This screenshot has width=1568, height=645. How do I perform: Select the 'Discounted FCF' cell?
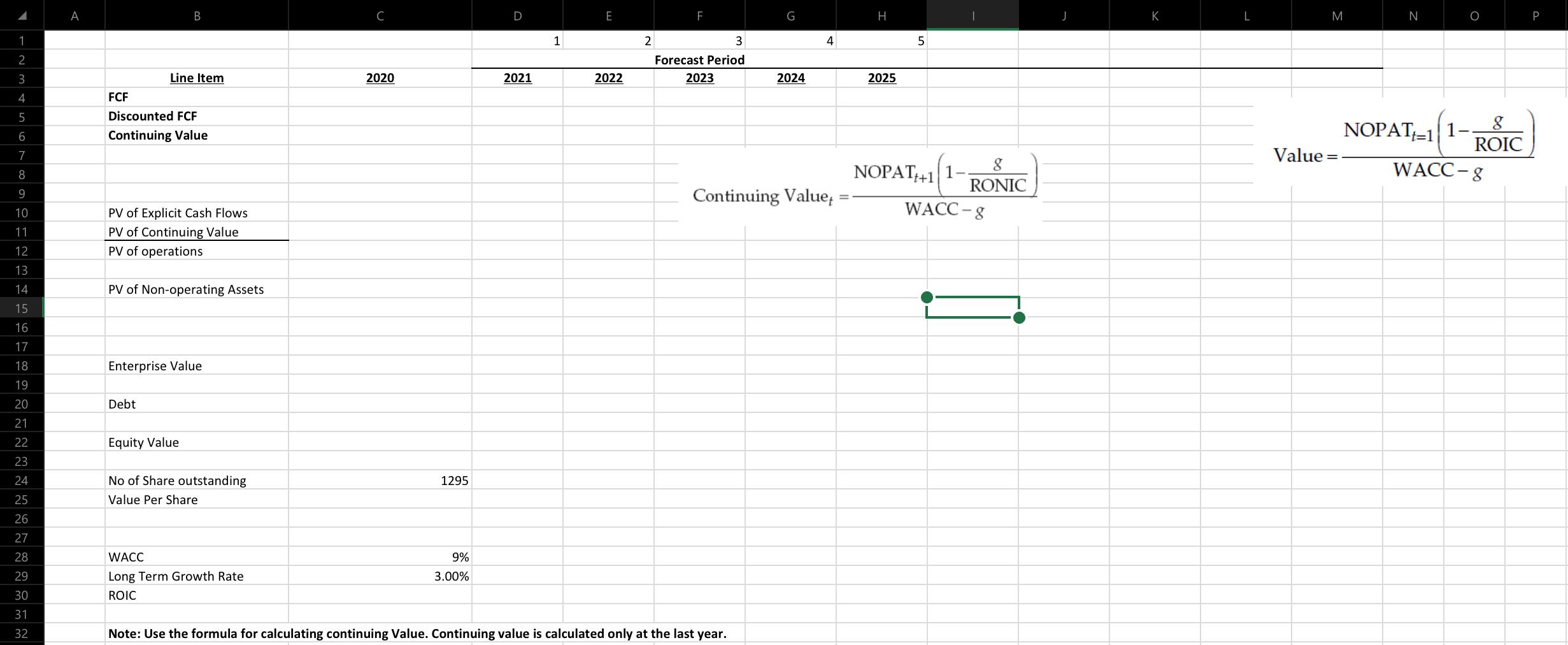pos(197,116)
